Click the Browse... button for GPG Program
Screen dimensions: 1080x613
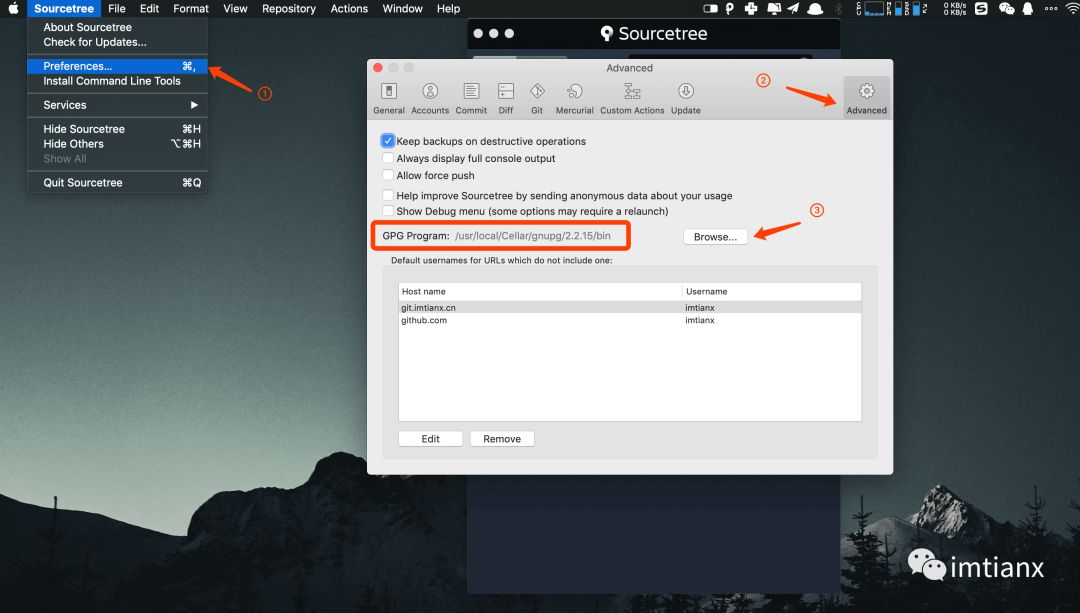715,236
